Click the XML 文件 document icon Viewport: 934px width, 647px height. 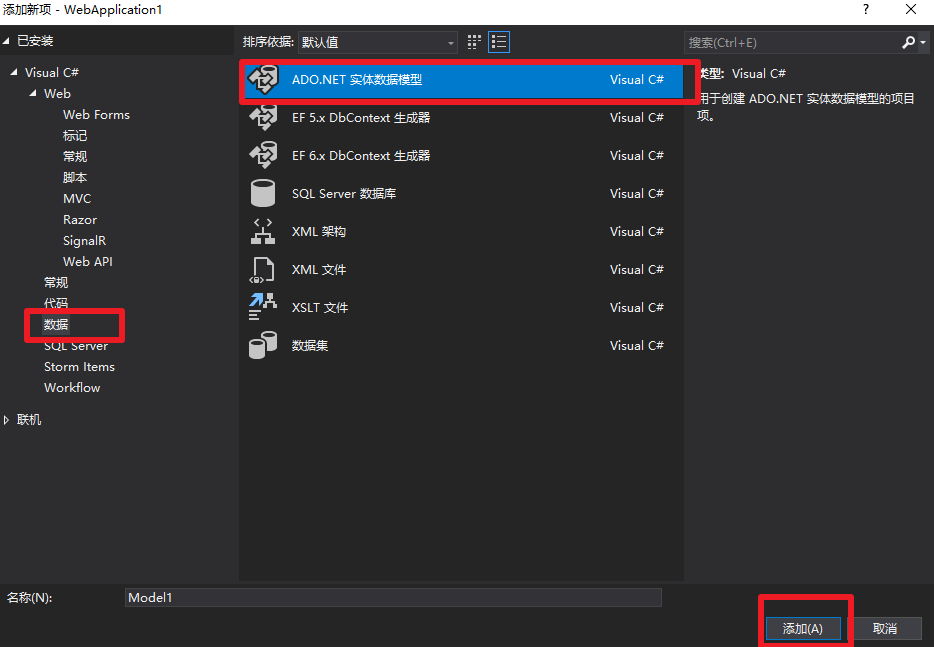(262, 270)
